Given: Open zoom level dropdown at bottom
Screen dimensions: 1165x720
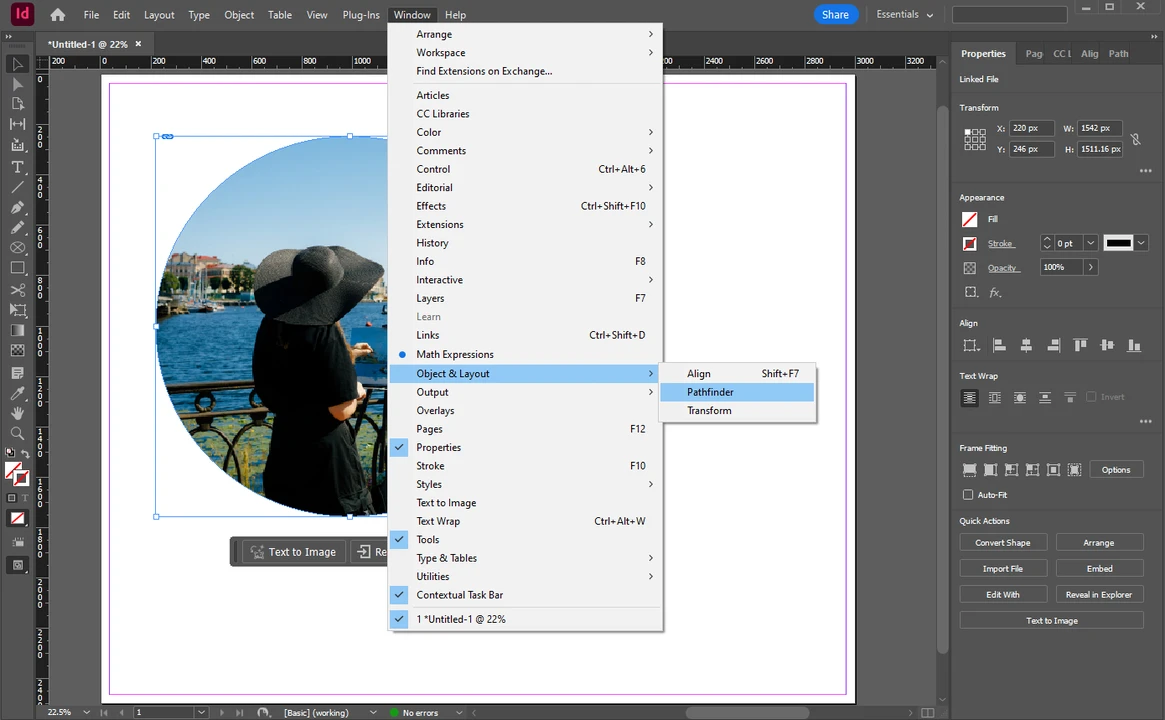Looking at the screenshot, I should point(86,713).
